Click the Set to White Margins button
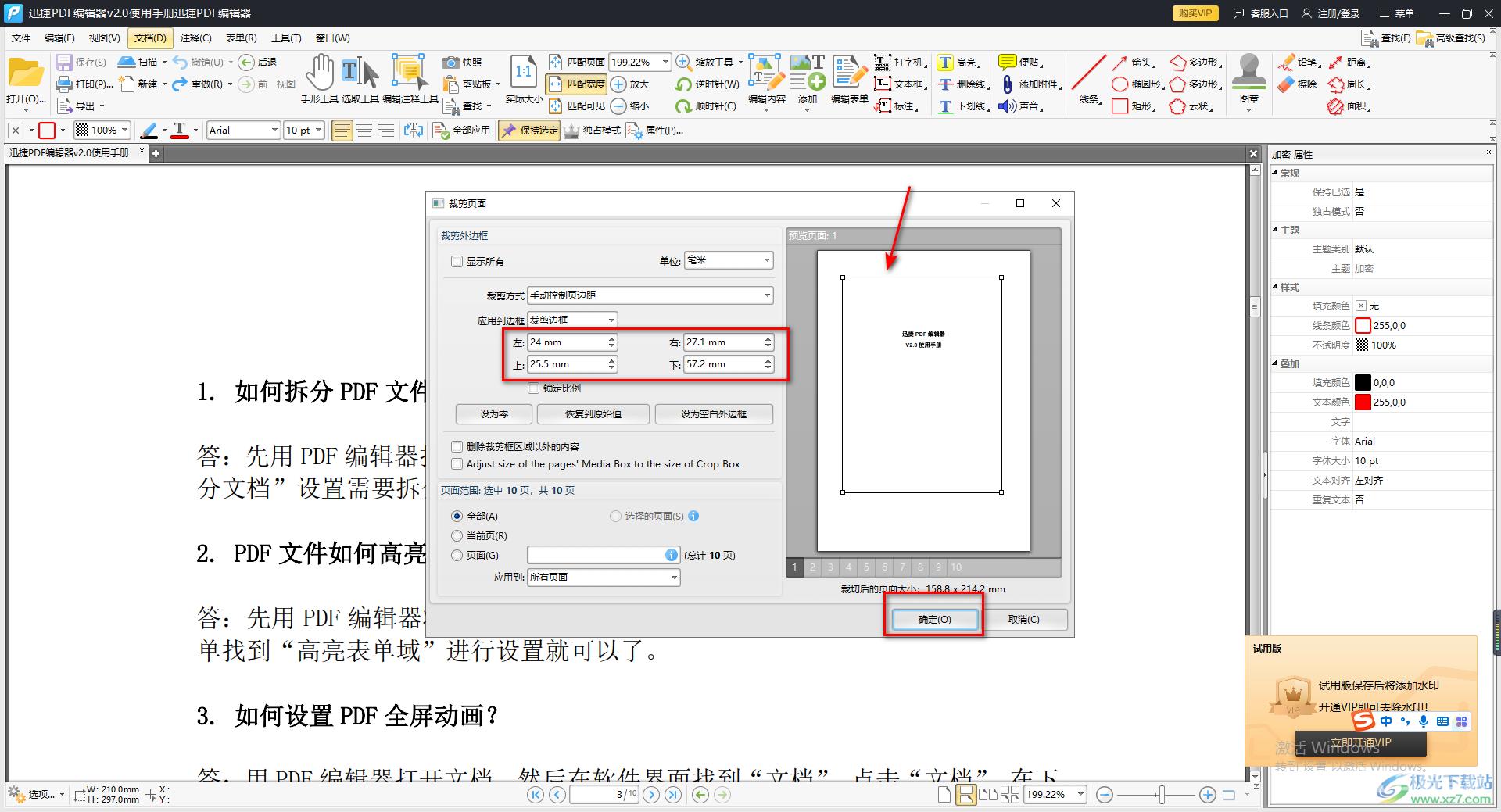 pyautogui.click(x=714, y=414)
